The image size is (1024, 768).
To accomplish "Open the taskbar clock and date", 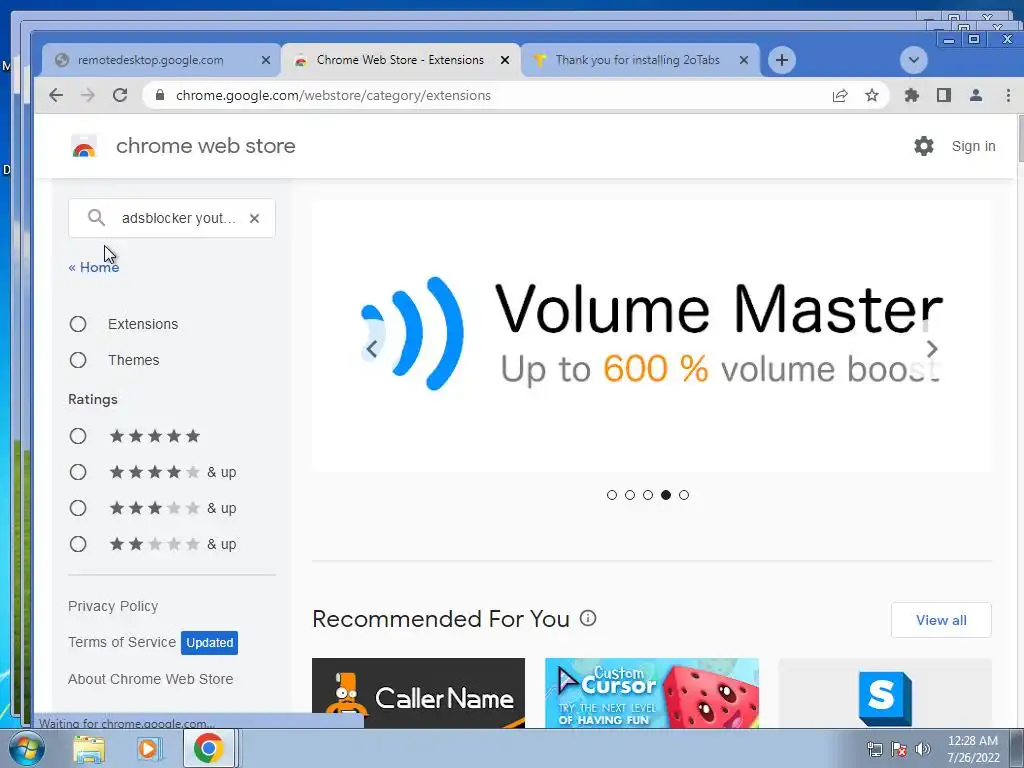I will [x=973, y=749].
